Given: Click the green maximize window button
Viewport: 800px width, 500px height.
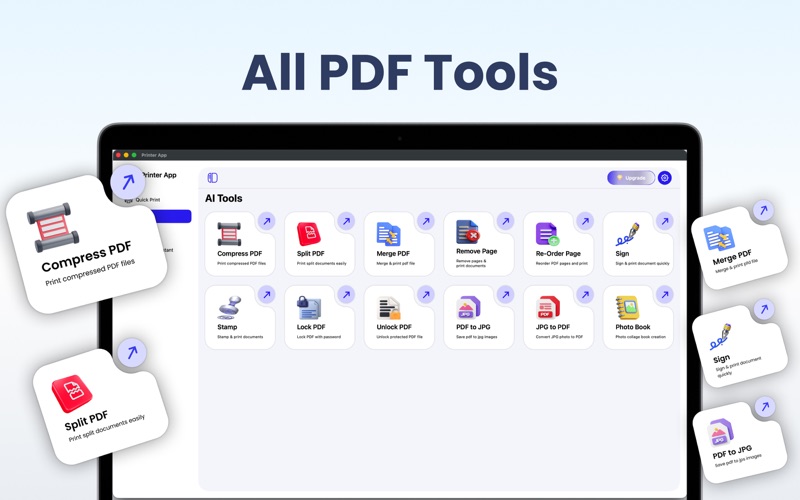Looking at the screenshot, I should [134, 155].
